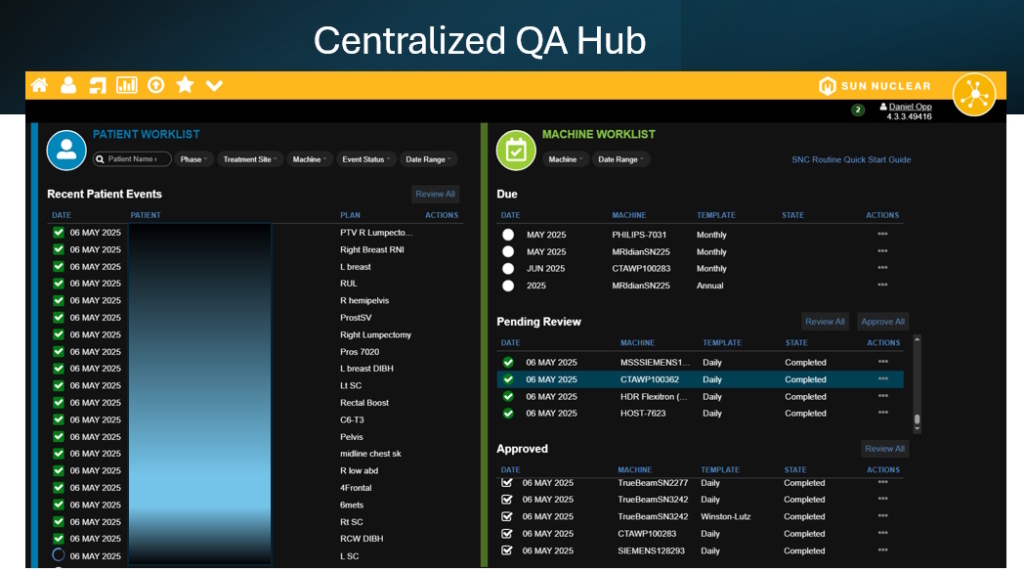1024x572 pixels.
Task: Select radio button for PHILIPS-7031 monthly due
Action: pyautogui.click(x=508, y=235)
